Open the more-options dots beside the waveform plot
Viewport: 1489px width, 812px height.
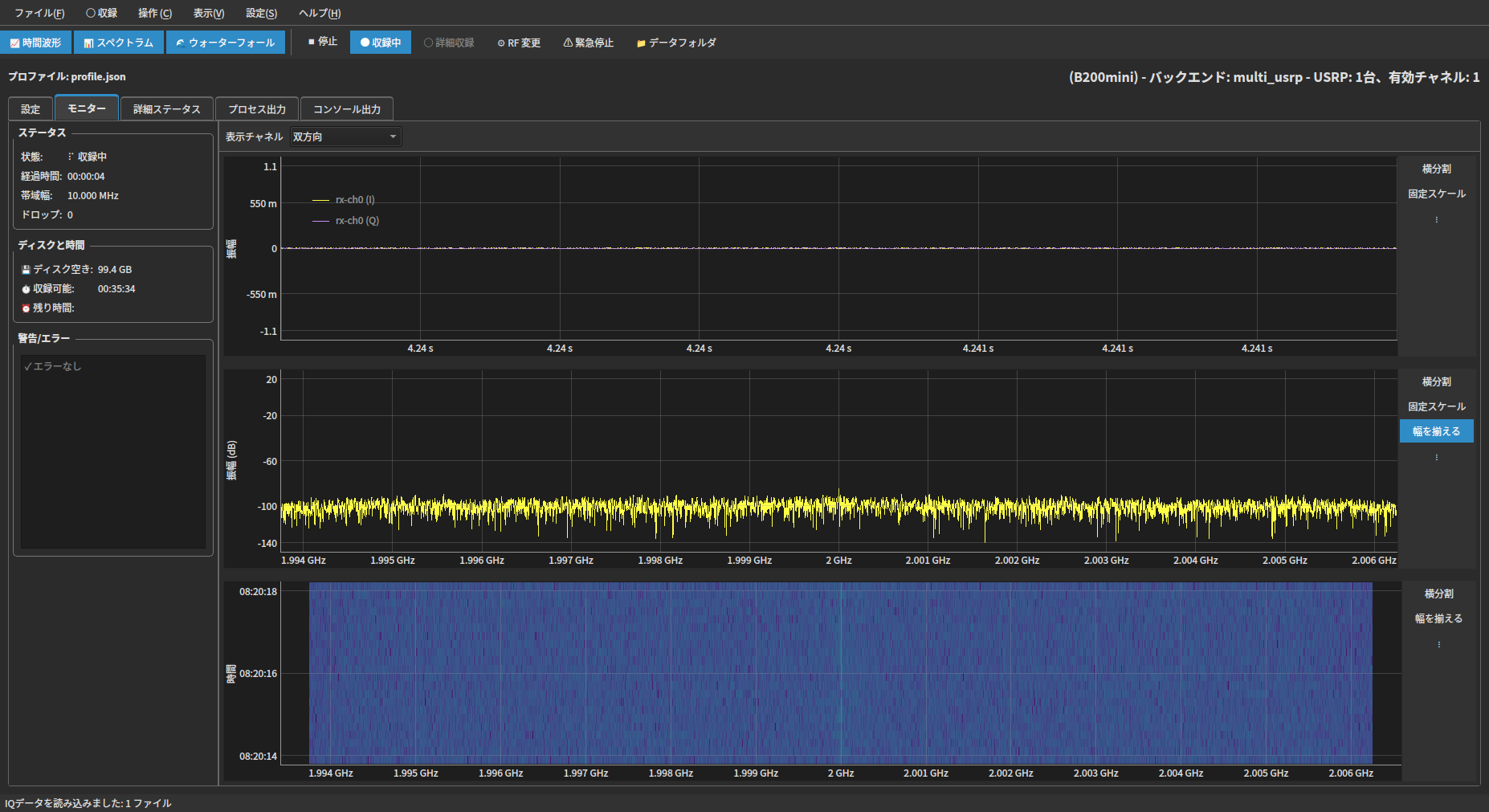(x=1437, y=219)
